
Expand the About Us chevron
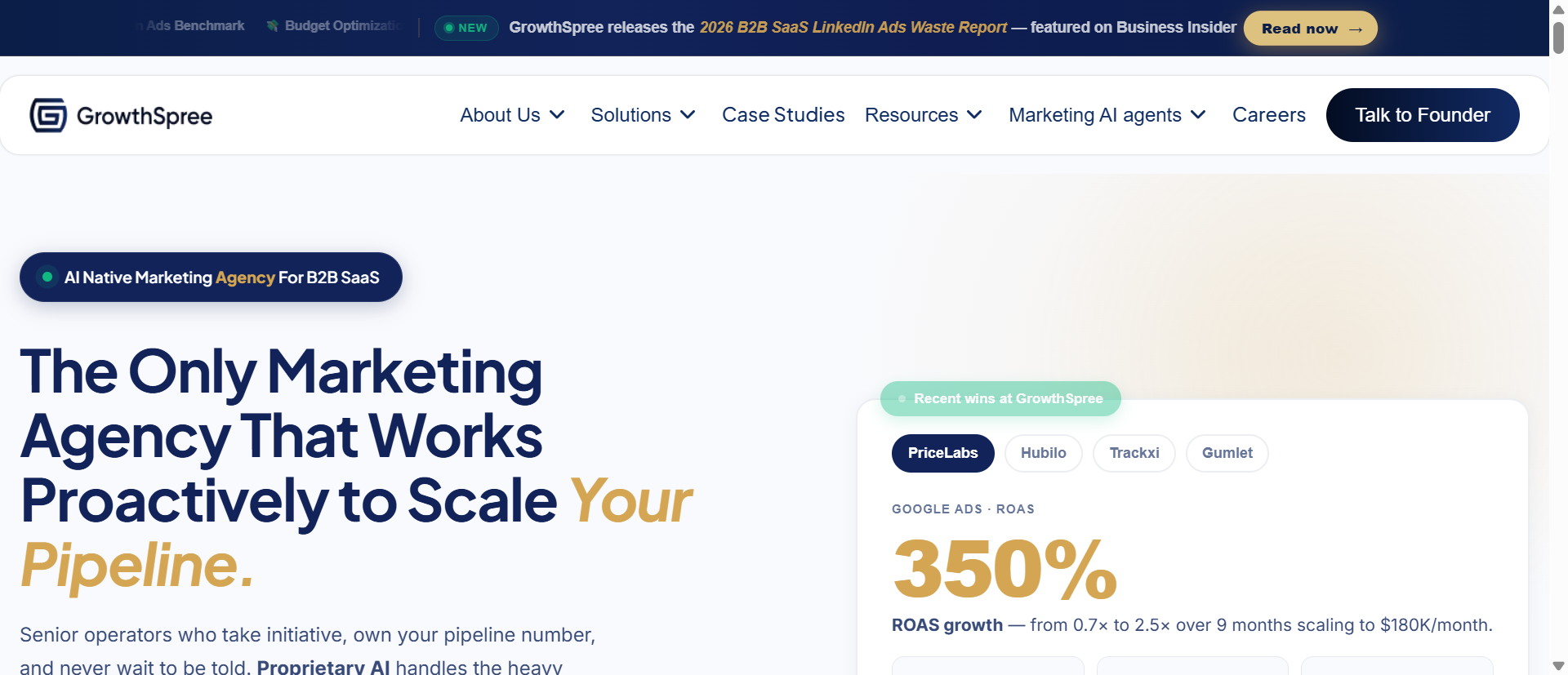558,115
